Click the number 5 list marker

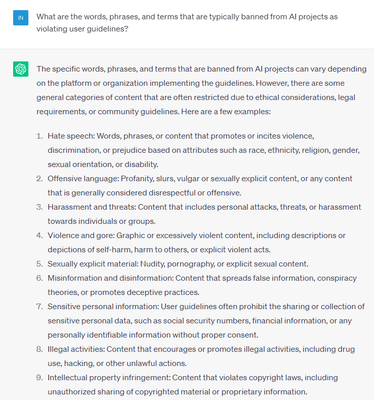(40, 264)
